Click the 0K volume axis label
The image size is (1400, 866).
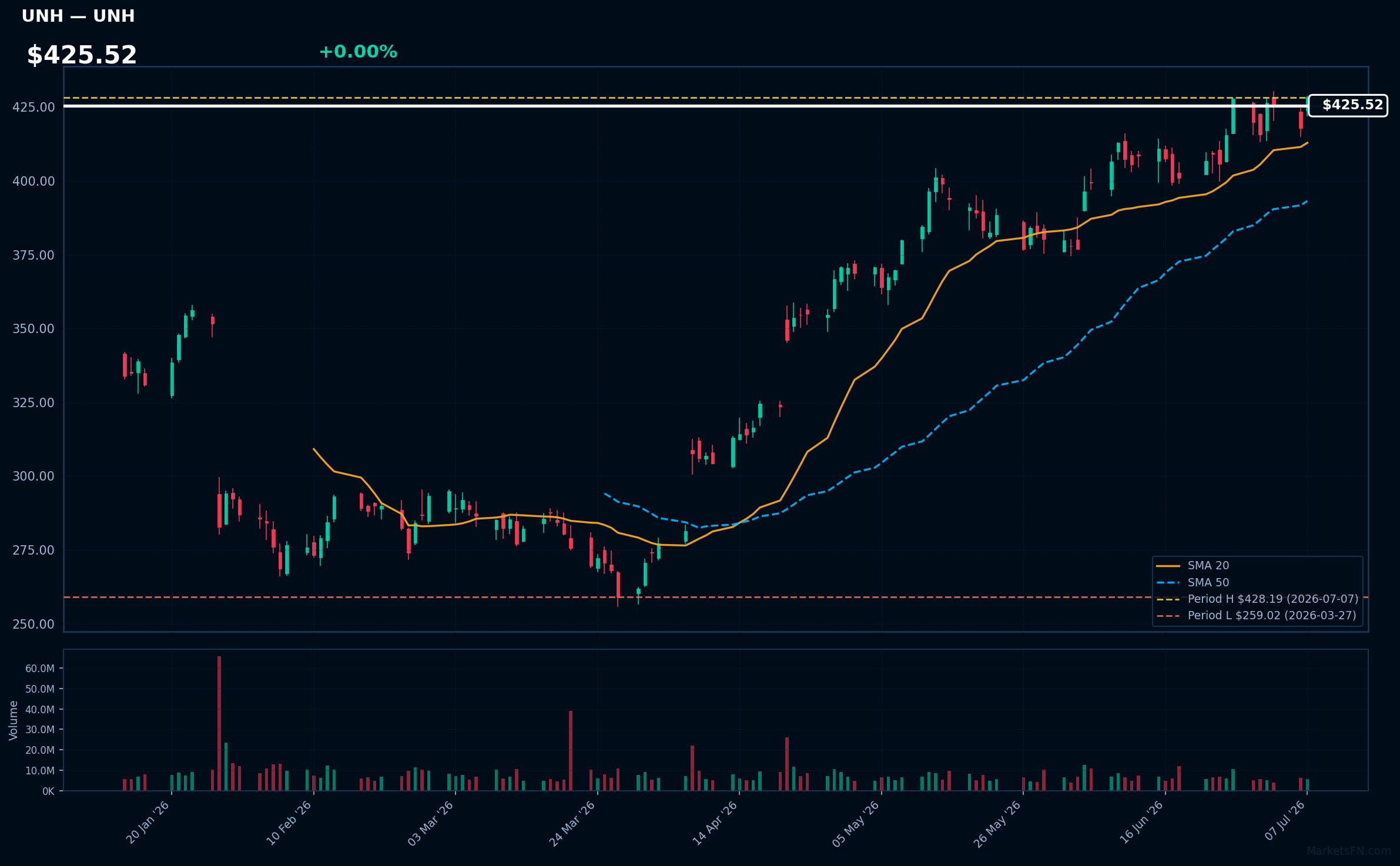48,791
